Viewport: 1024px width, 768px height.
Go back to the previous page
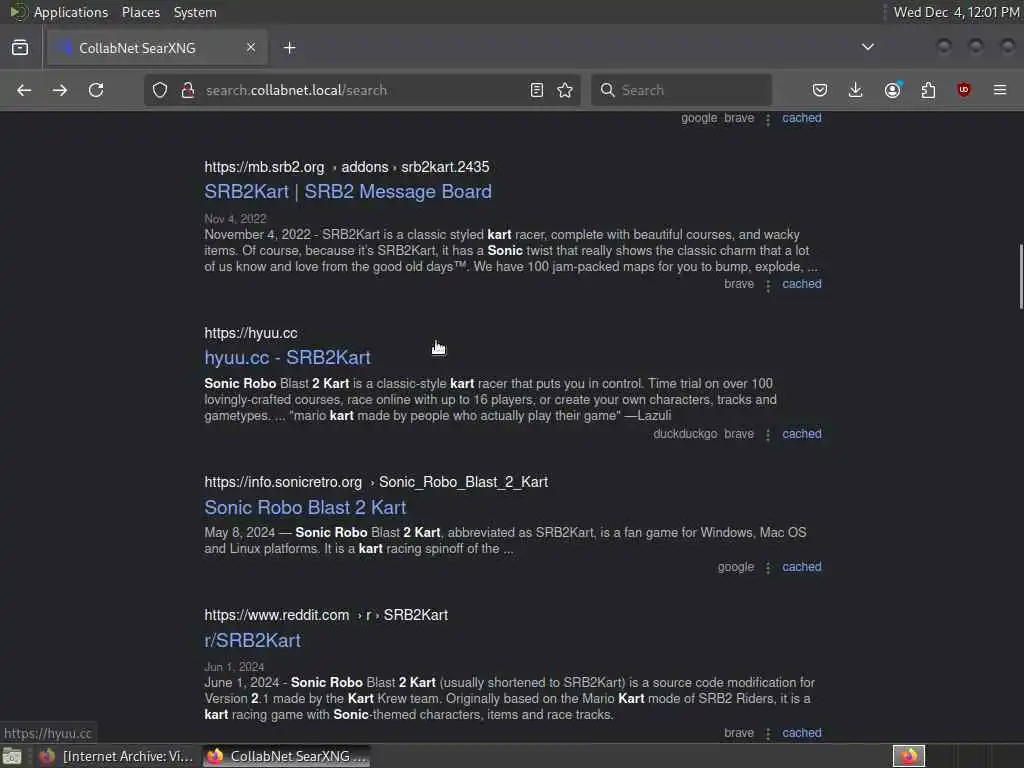[24, 90]
